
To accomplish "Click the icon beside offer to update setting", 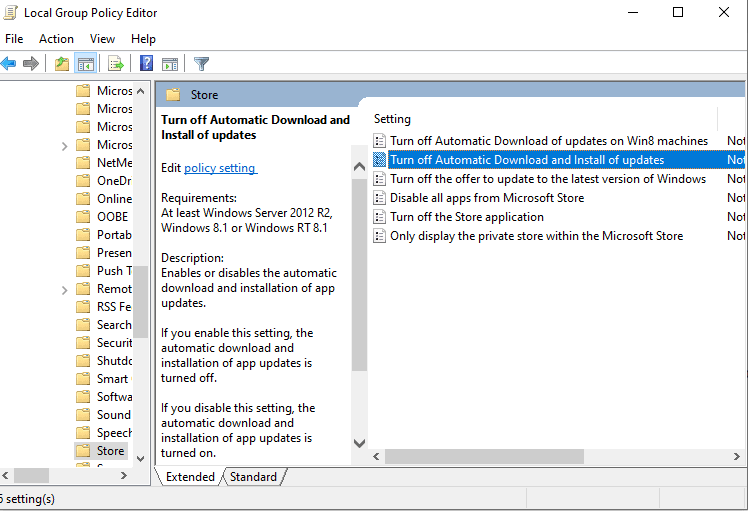I will [x=379, y=179].
